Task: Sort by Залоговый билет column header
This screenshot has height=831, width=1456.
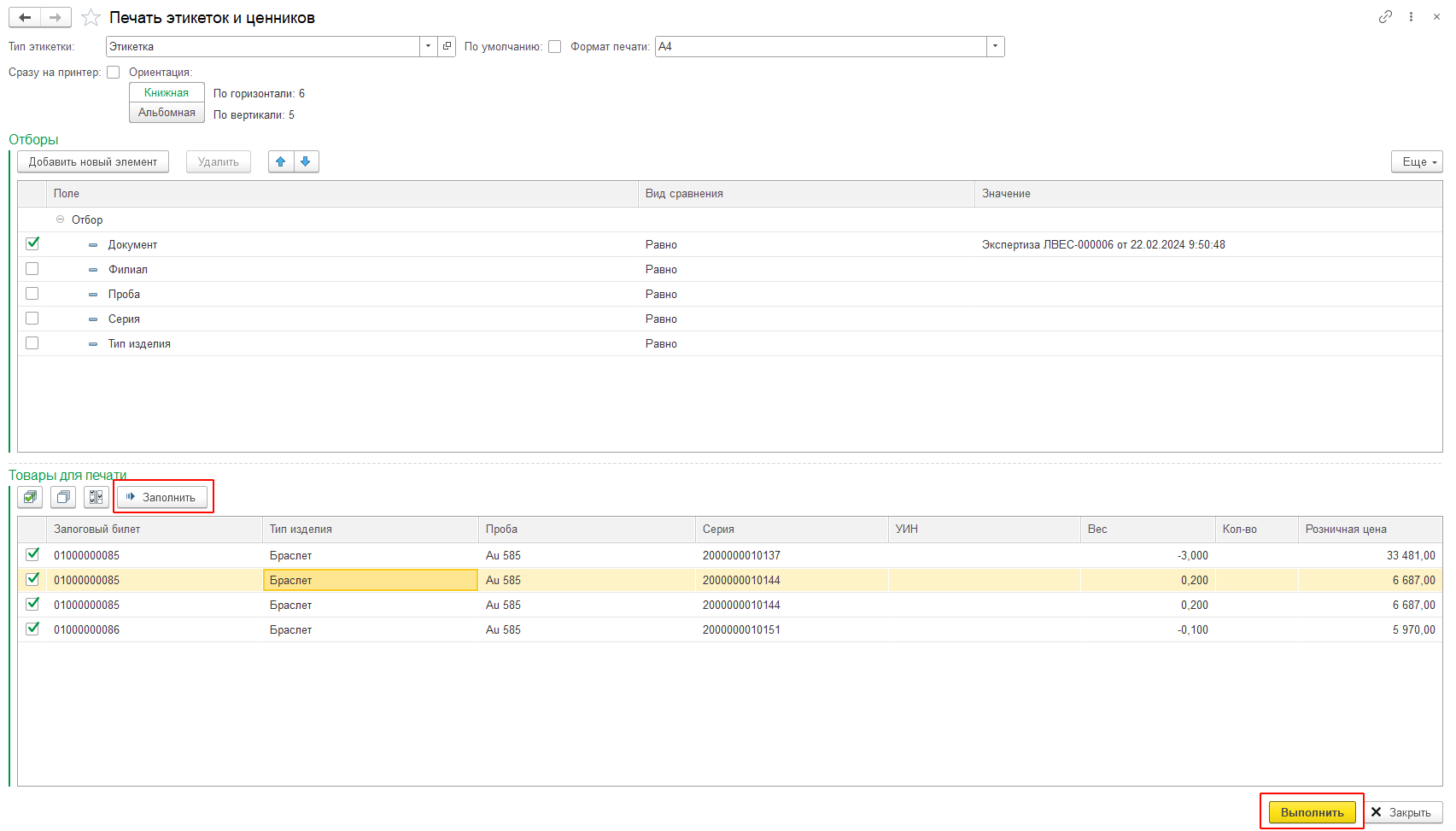Action: click(155, 530)
